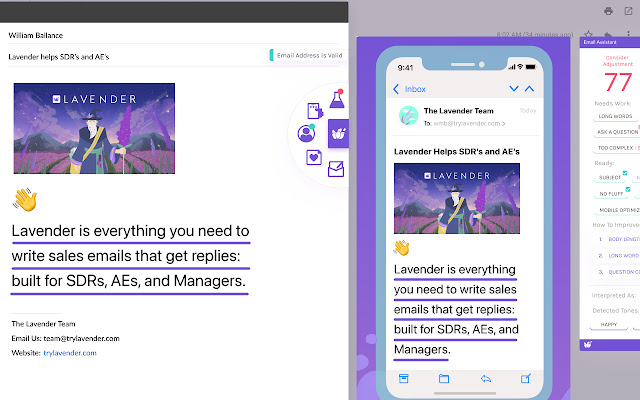Click The Lavender Team sender name in phone

tap(459, 111)
